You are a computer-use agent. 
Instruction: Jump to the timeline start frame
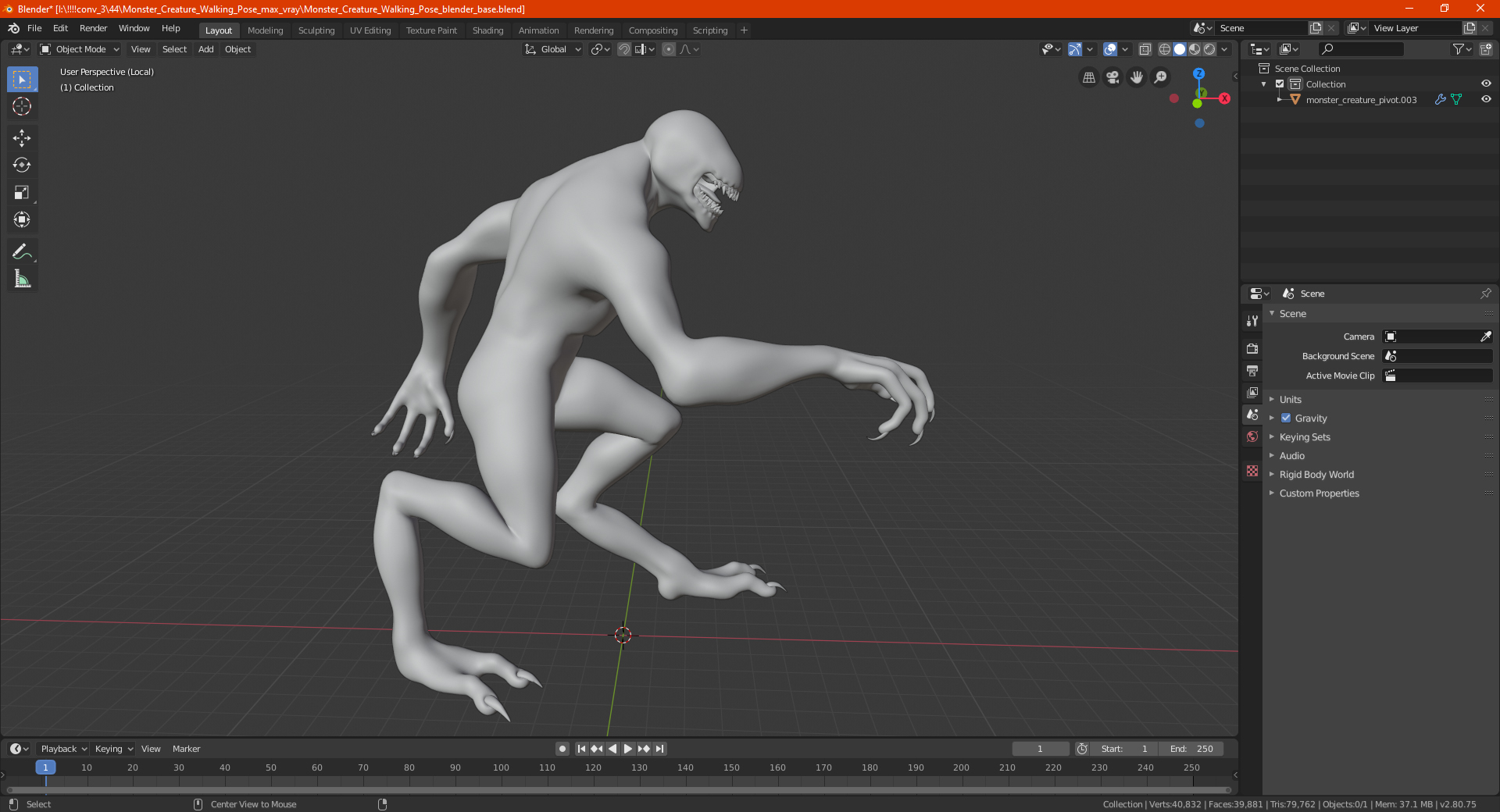click(581, 749)
